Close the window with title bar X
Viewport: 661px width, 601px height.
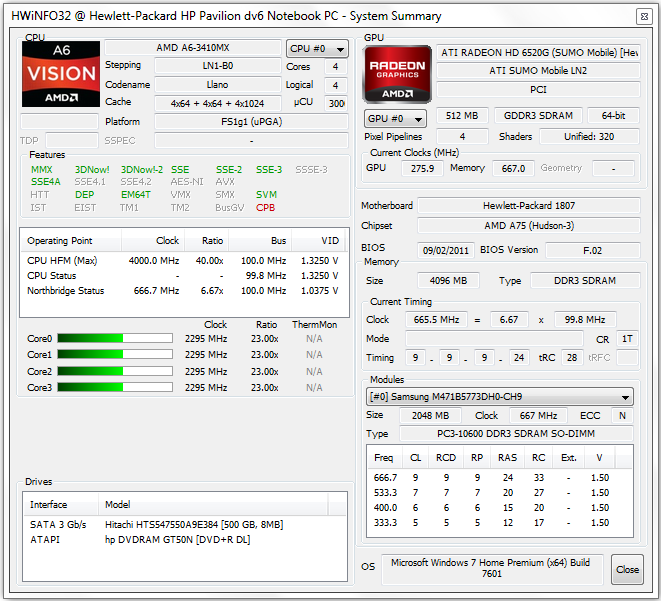[x=644, y=17]
